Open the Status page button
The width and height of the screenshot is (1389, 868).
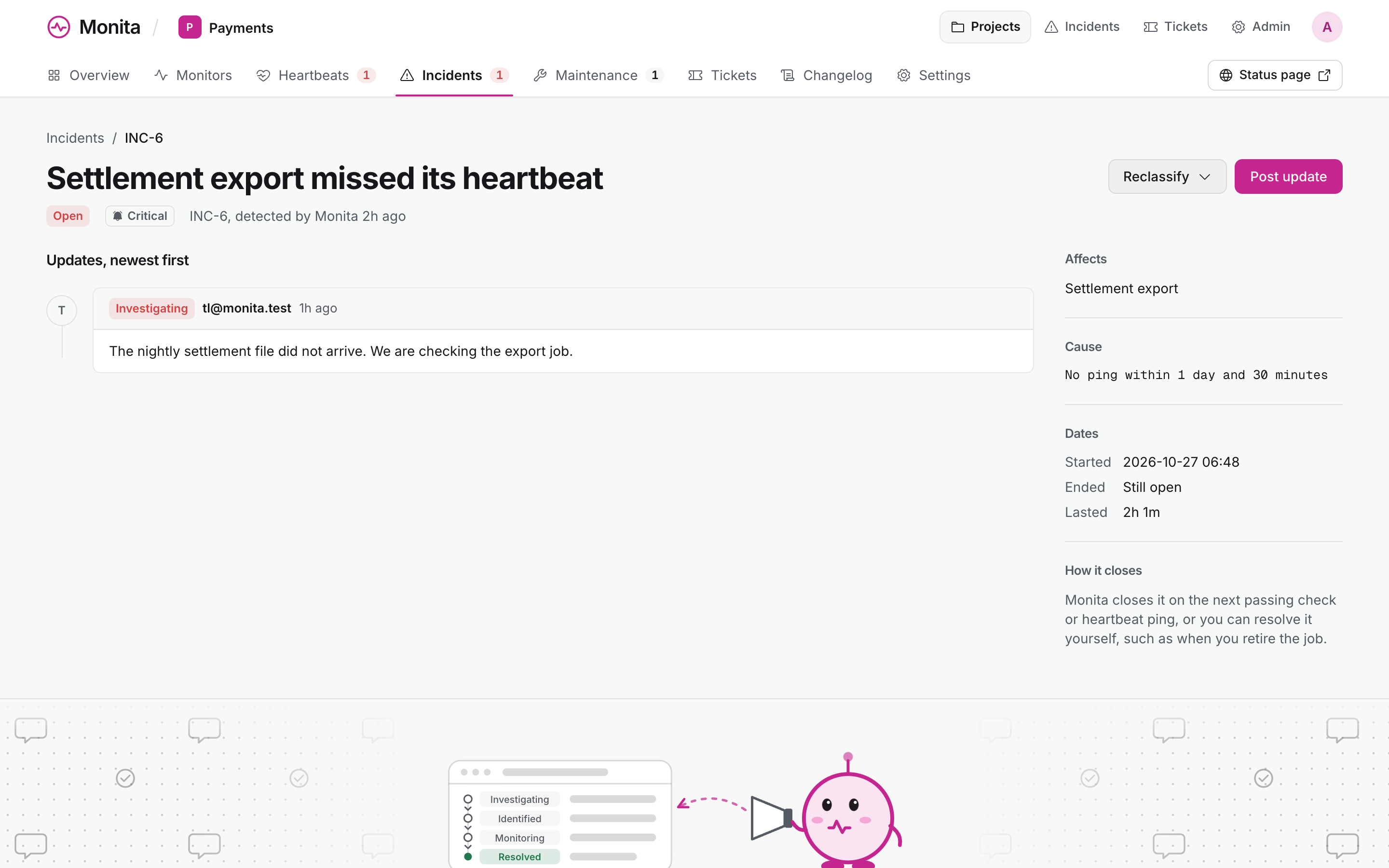click(x=1274, y=75)
